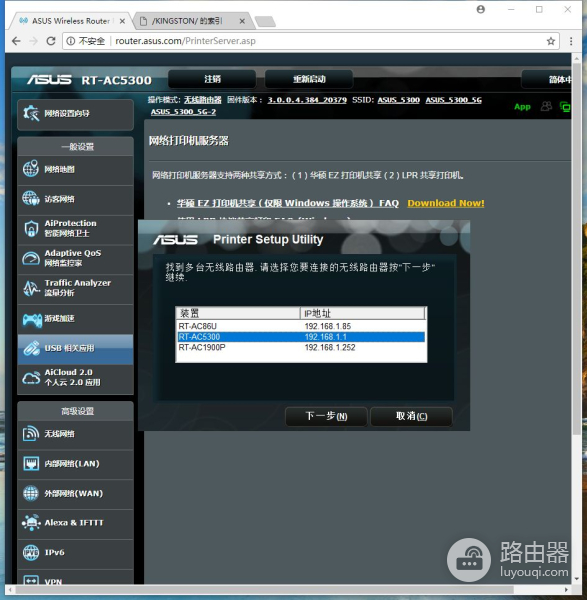Click ASUS_5300_5G-2 SSID link

(183, 112)
